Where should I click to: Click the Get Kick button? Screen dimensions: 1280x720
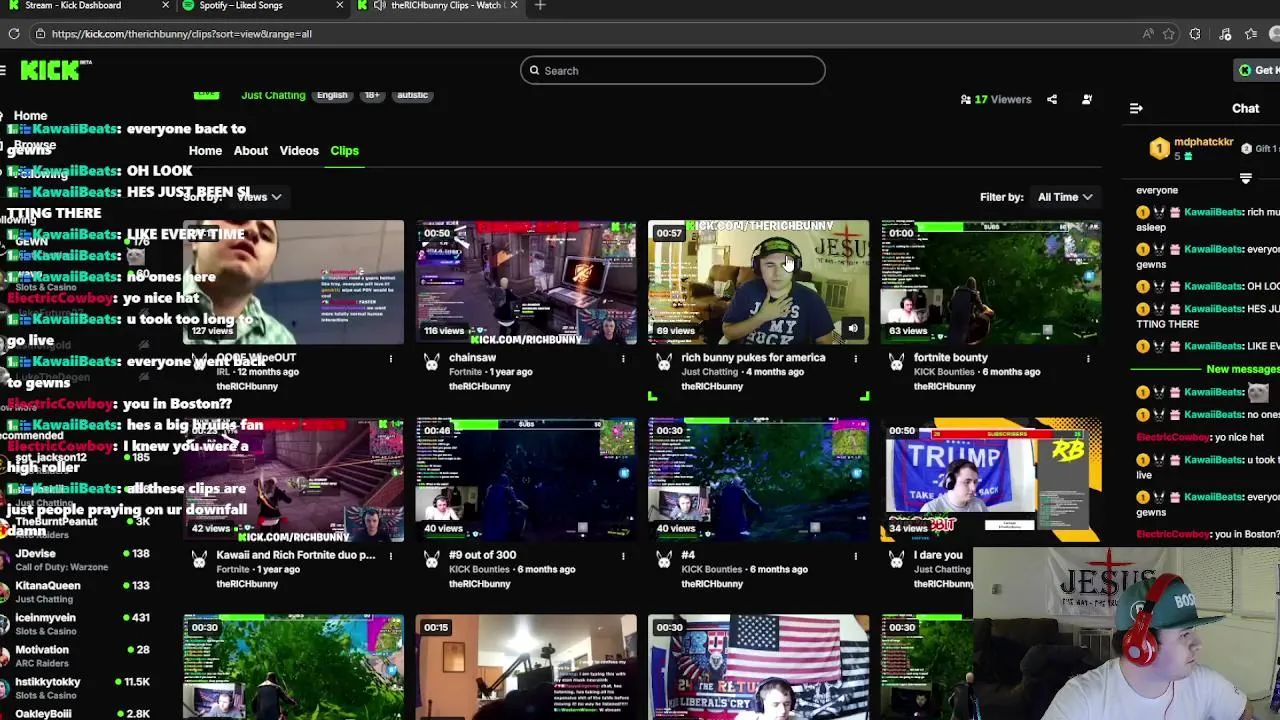[1258, 70]
